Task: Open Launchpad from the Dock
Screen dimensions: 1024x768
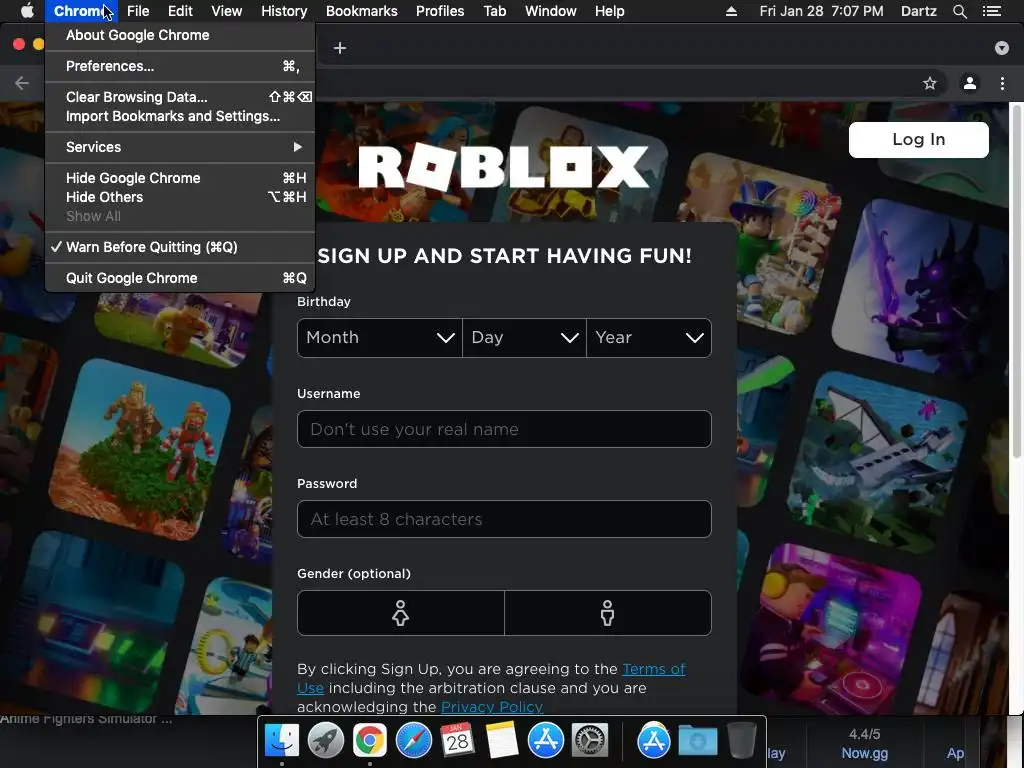Action: [325, 741]
